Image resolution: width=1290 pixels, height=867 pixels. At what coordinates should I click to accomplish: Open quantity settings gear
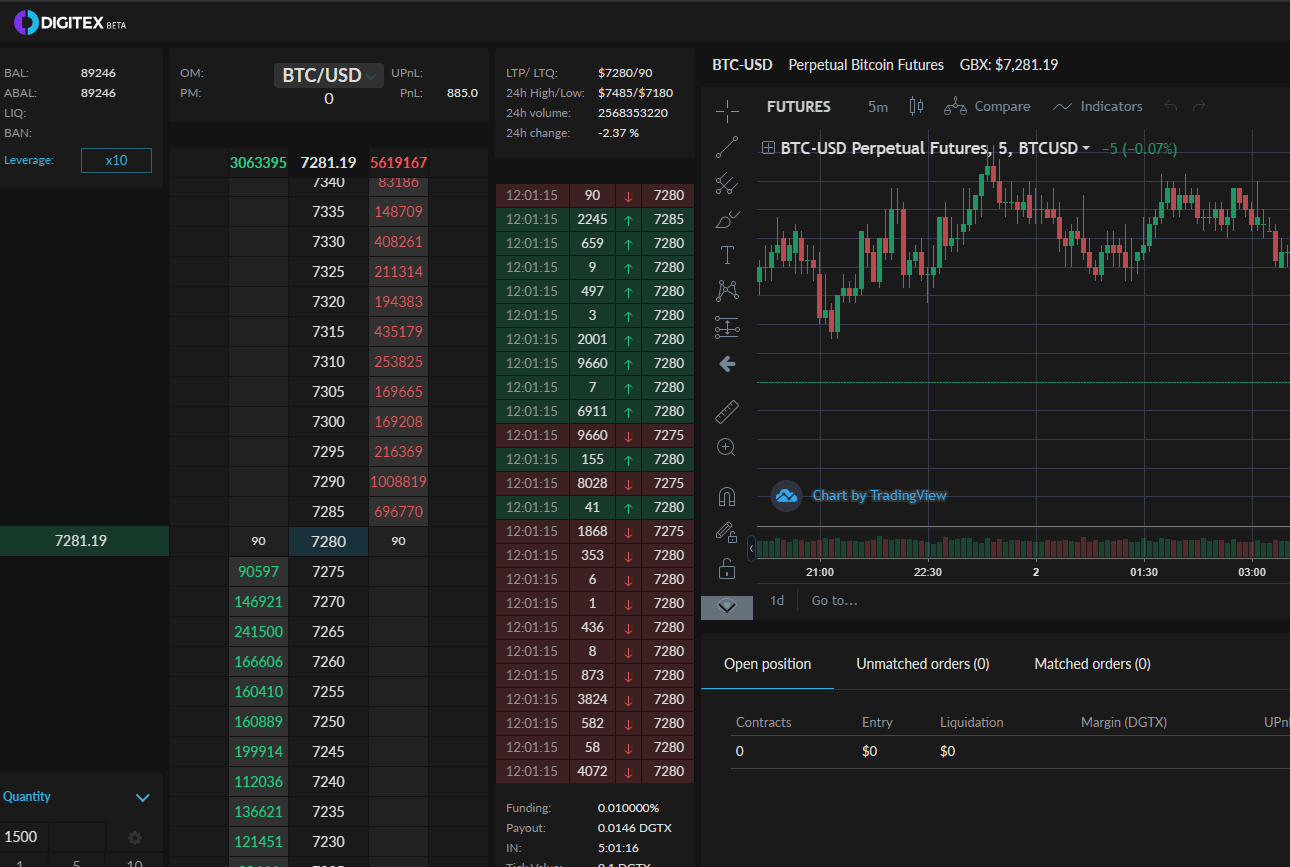click(135, 838)
